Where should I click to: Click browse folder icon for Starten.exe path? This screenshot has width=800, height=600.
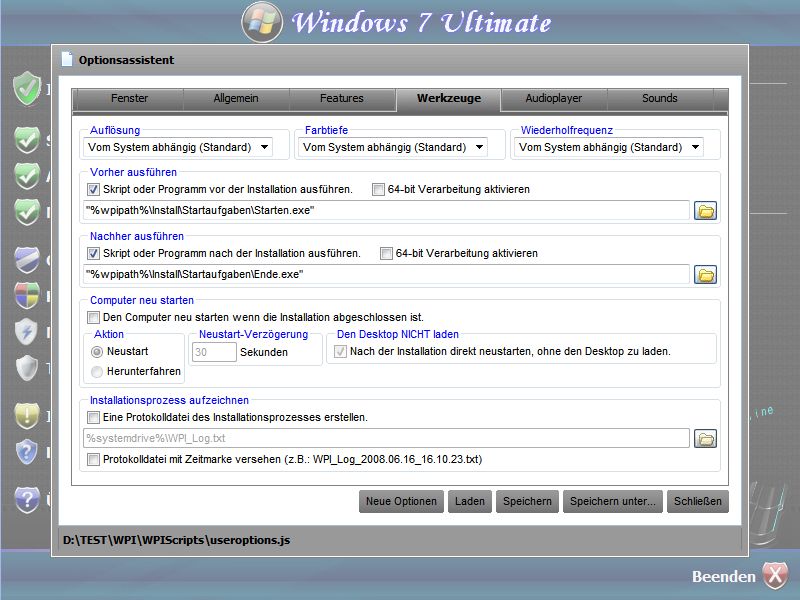707,211
